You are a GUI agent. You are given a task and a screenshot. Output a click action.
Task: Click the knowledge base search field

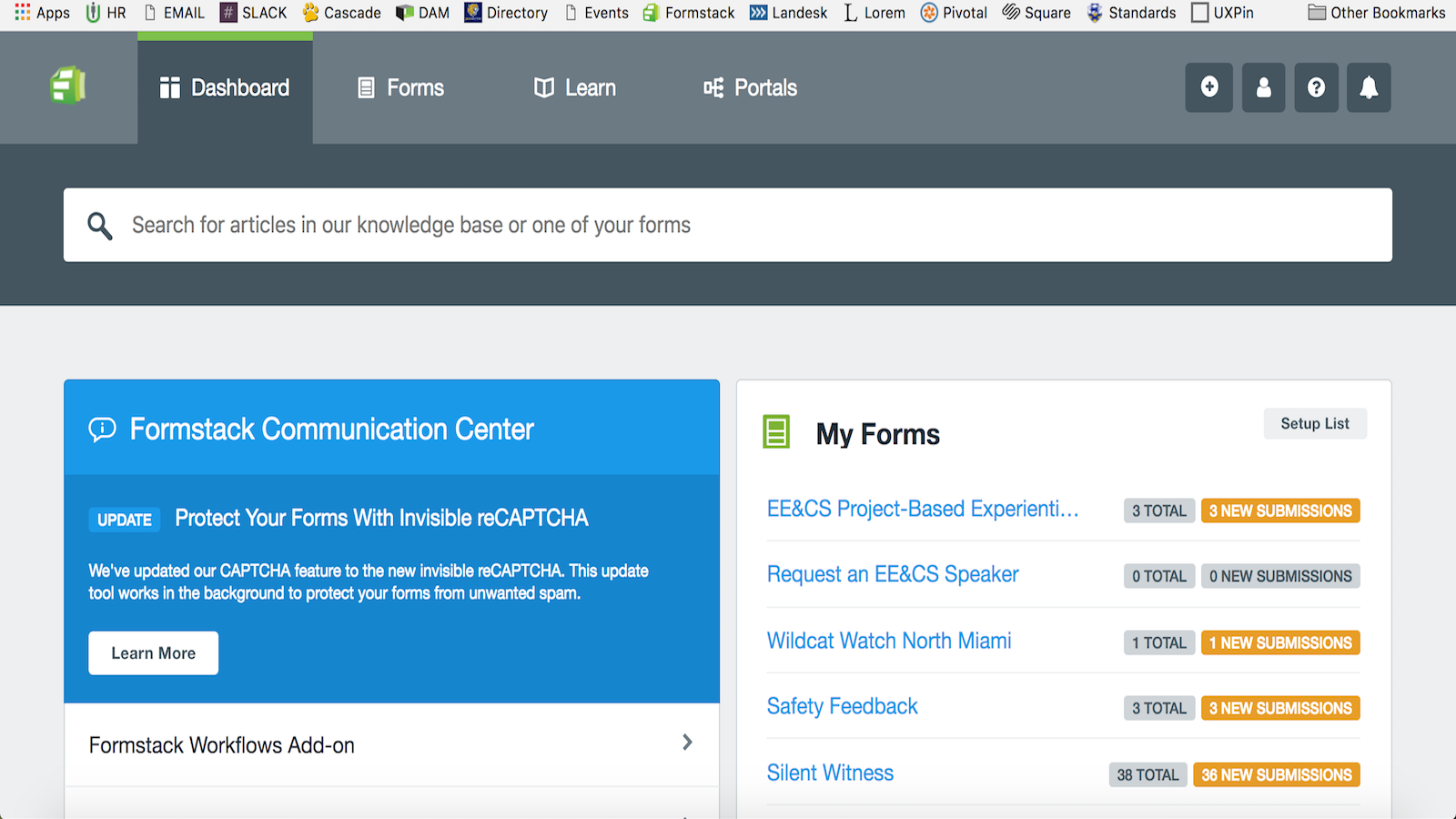click(728, 226)
